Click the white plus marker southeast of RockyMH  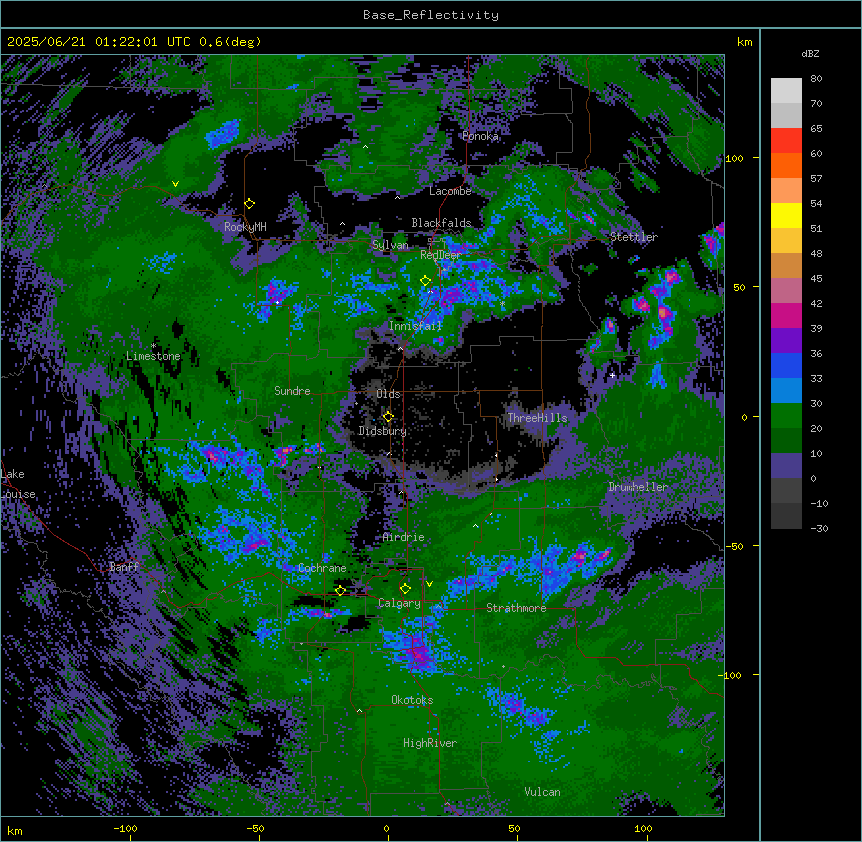(x=278, y=302)
